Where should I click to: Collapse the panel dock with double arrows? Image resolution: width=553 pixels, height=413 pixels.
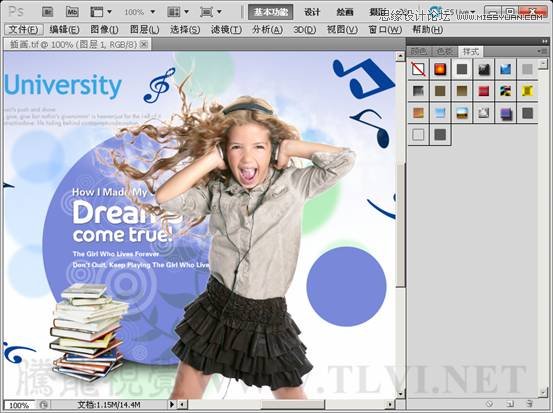pyautogui.click(x=545, y=41)
